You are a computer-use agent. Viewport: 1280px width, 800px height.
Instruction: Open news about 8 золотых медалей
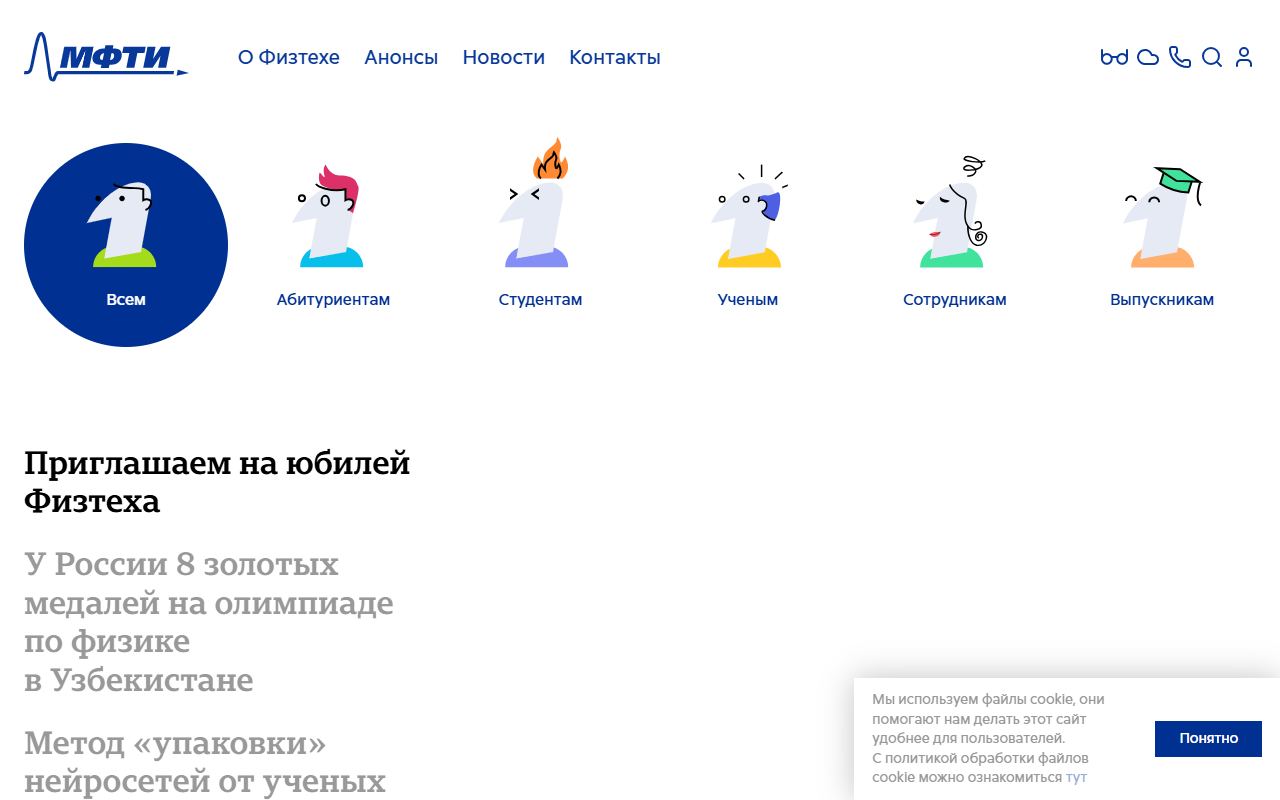pyautogui.click(x=209, y=622)
